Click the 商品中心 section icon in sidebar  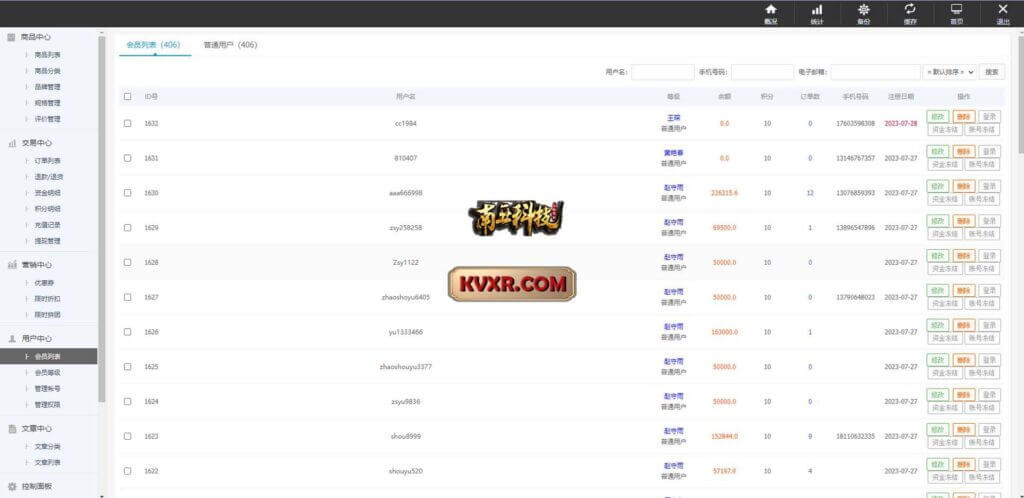pyautogui.click(x=11, y=37)
